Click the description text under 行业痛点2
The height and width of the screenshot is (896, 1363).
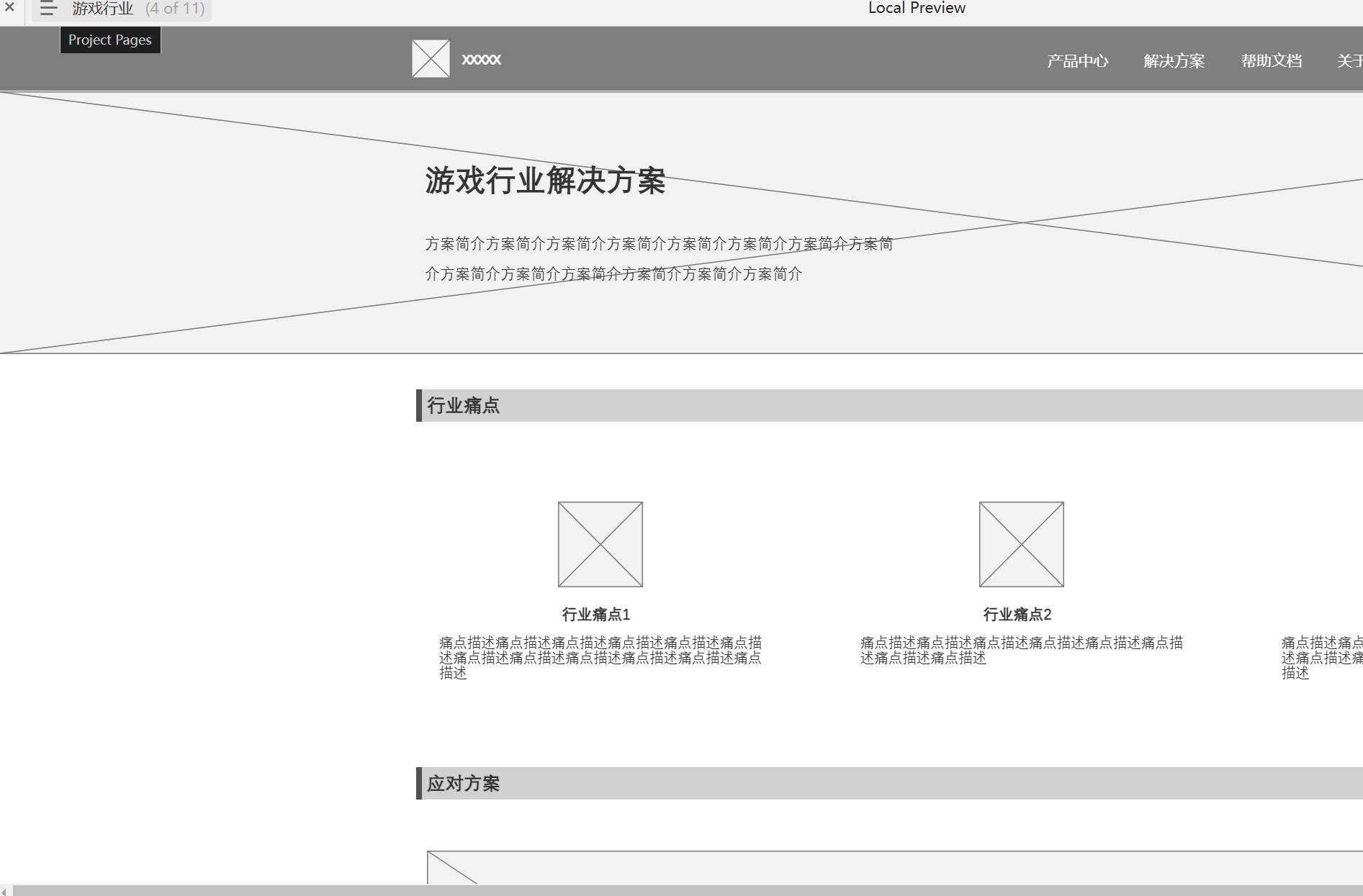[x=1022, y=650]
